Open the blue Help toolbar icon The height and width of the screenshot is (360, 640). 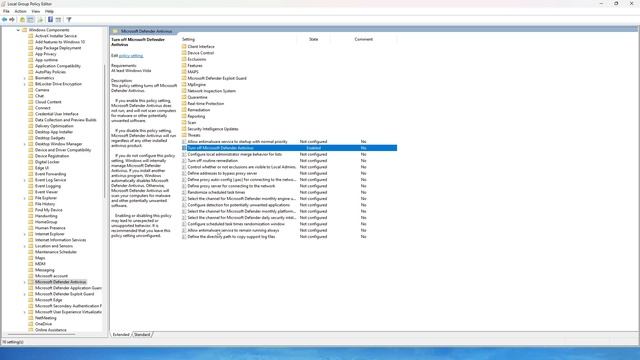(50, 20)
